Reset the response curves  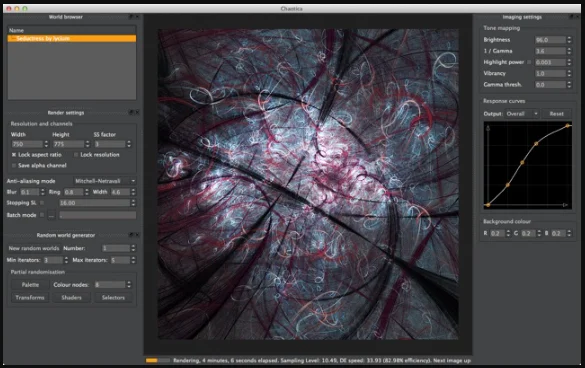click(x=556, y=114)
